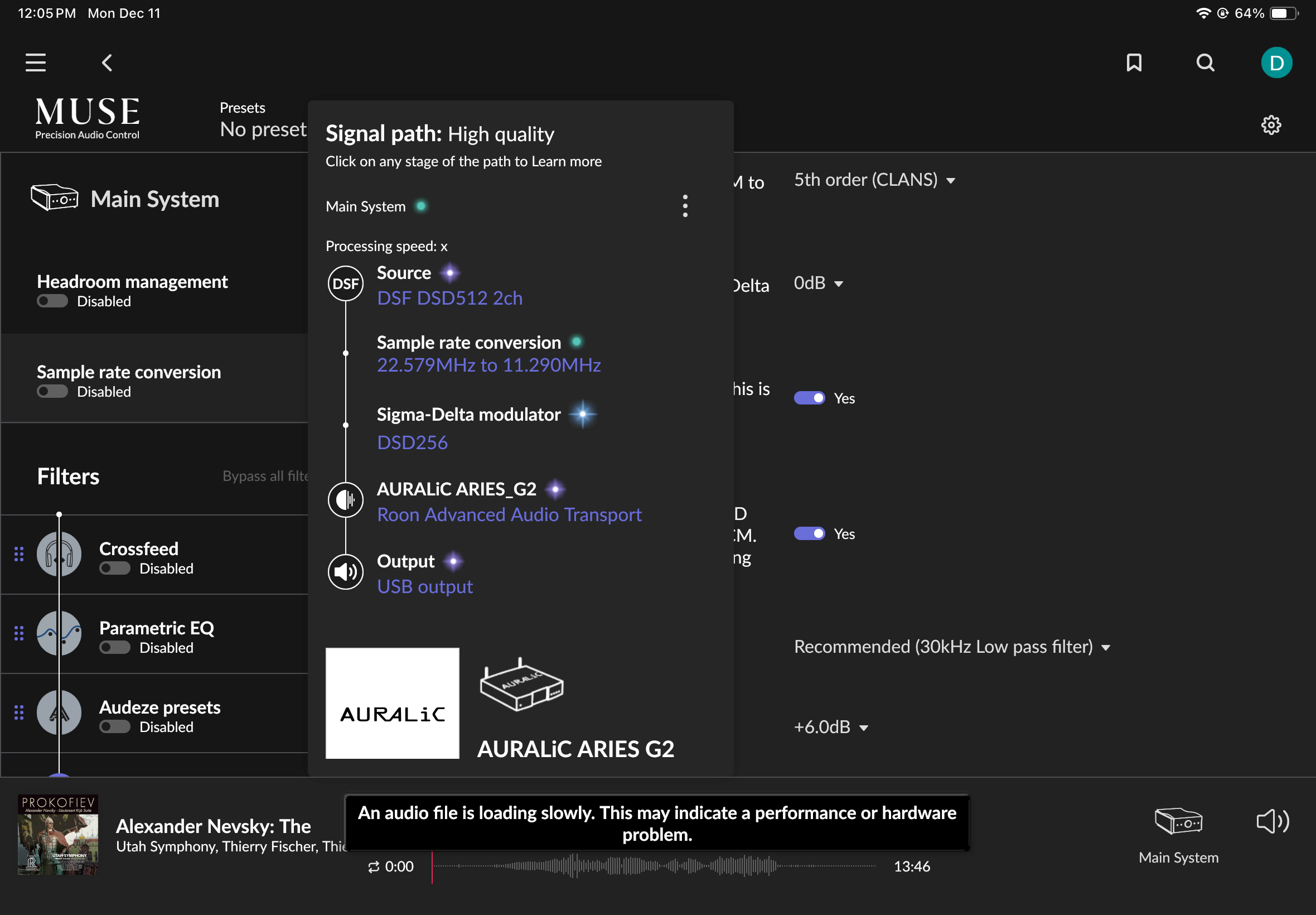
Task: Select Headroom management section
Action: pos(154,291)
